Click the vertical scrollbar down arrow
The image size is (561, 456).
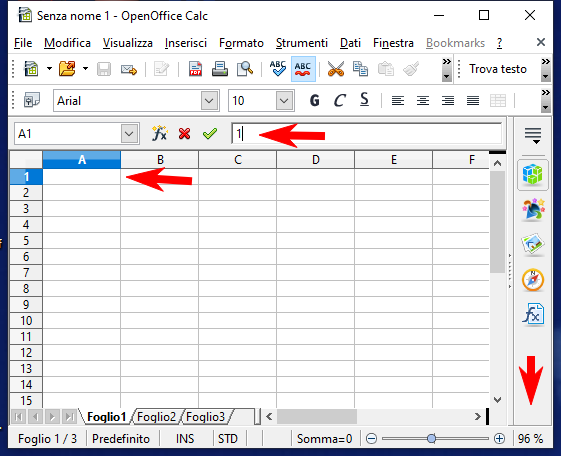click(x=497, y=399)
